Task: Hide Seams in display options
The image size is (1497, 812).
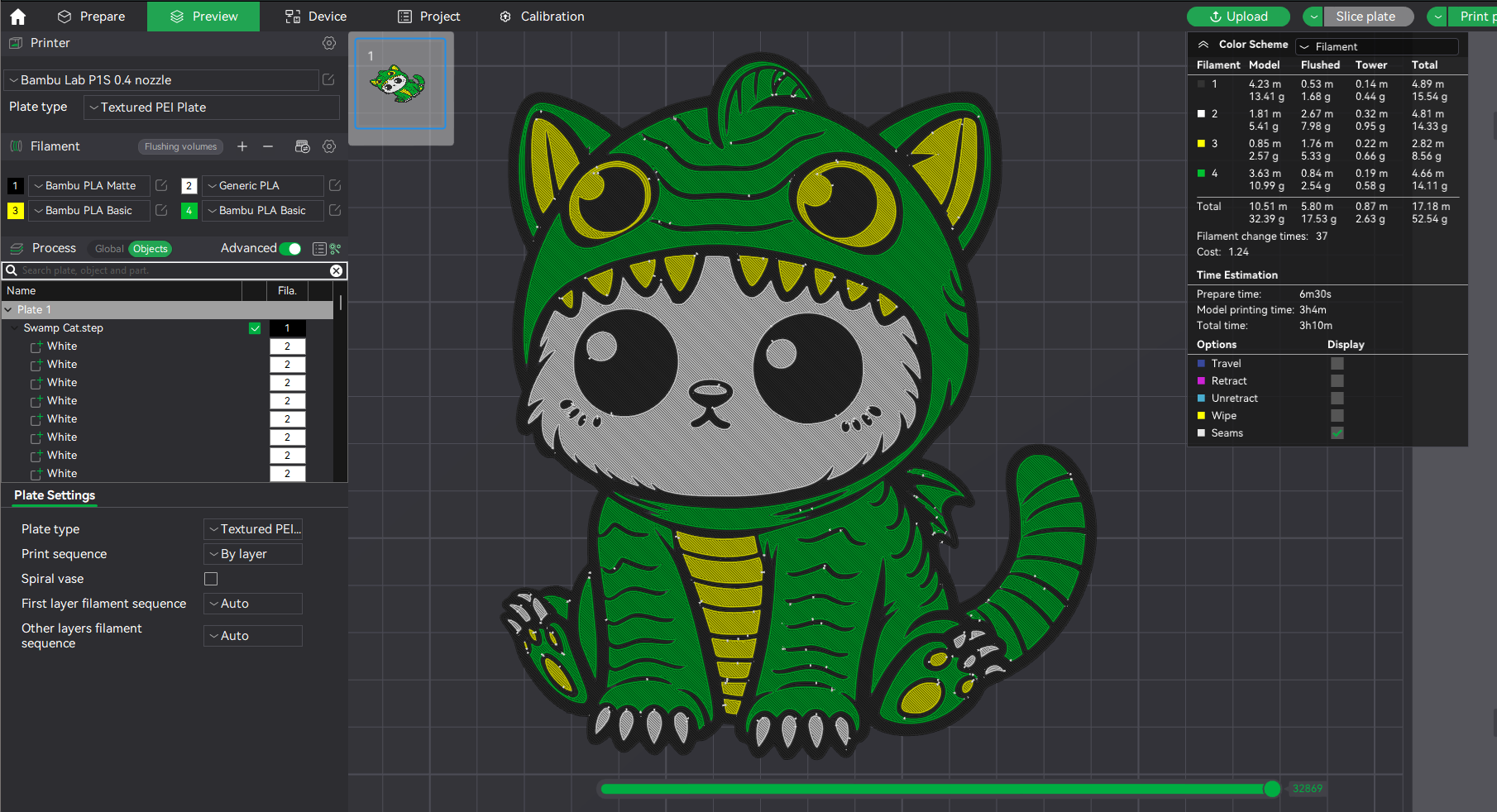Action: pyautogui.click(x=1337, y=433)
